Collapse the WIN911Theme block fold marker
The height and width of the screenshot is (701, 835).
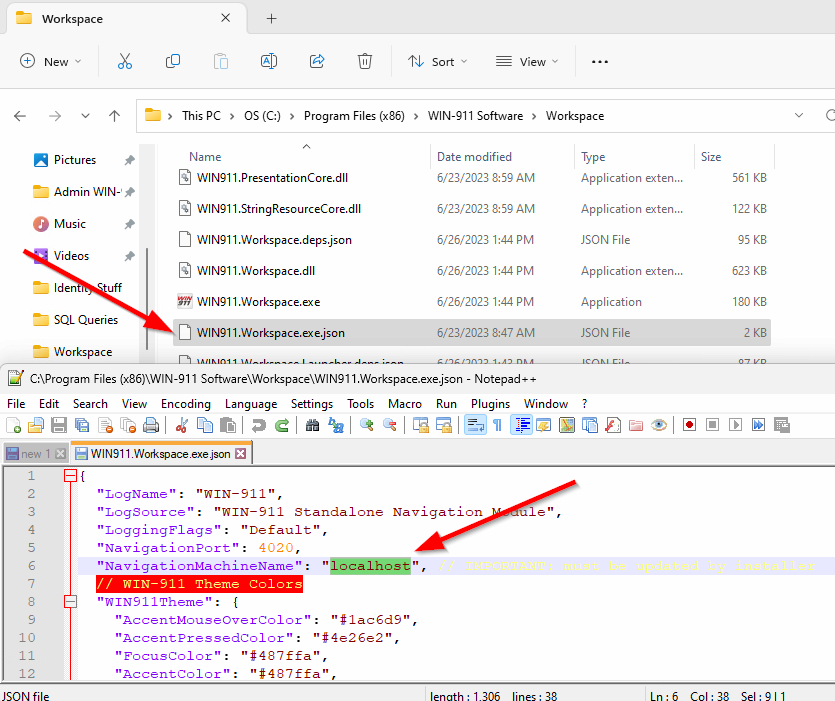(70, 602)
